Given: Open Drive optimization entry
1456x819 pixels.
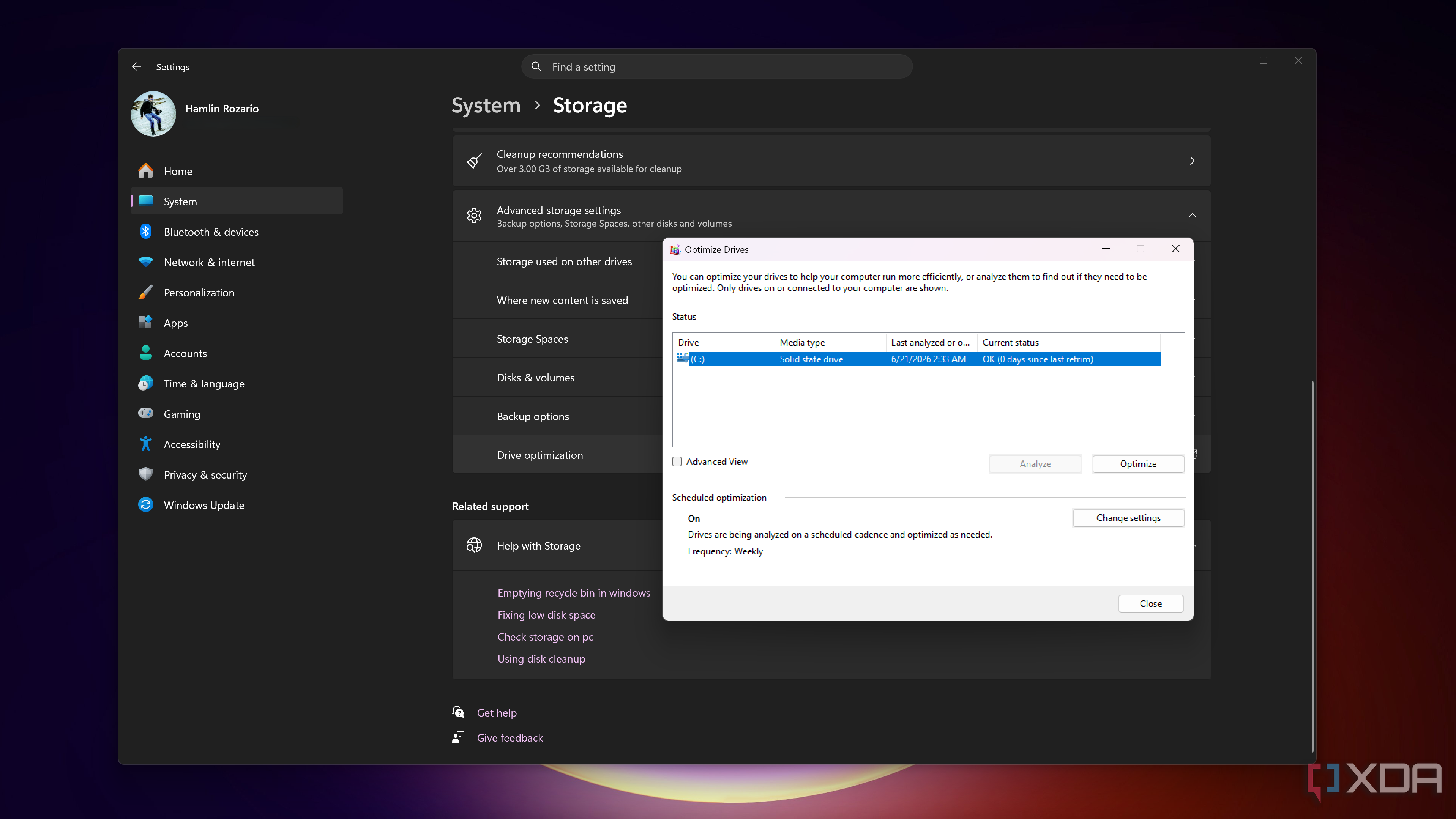Looking at the screenshot, I should [x=540, y=455].
